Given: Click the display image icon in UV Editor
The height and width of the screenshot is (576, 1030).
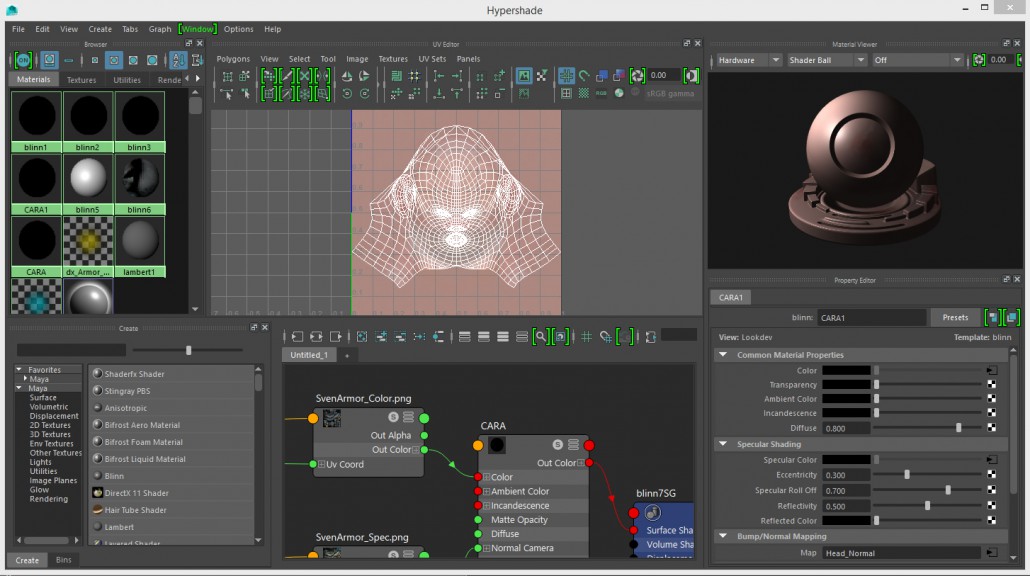Looking at the screenshot, I should pos(523,76).
